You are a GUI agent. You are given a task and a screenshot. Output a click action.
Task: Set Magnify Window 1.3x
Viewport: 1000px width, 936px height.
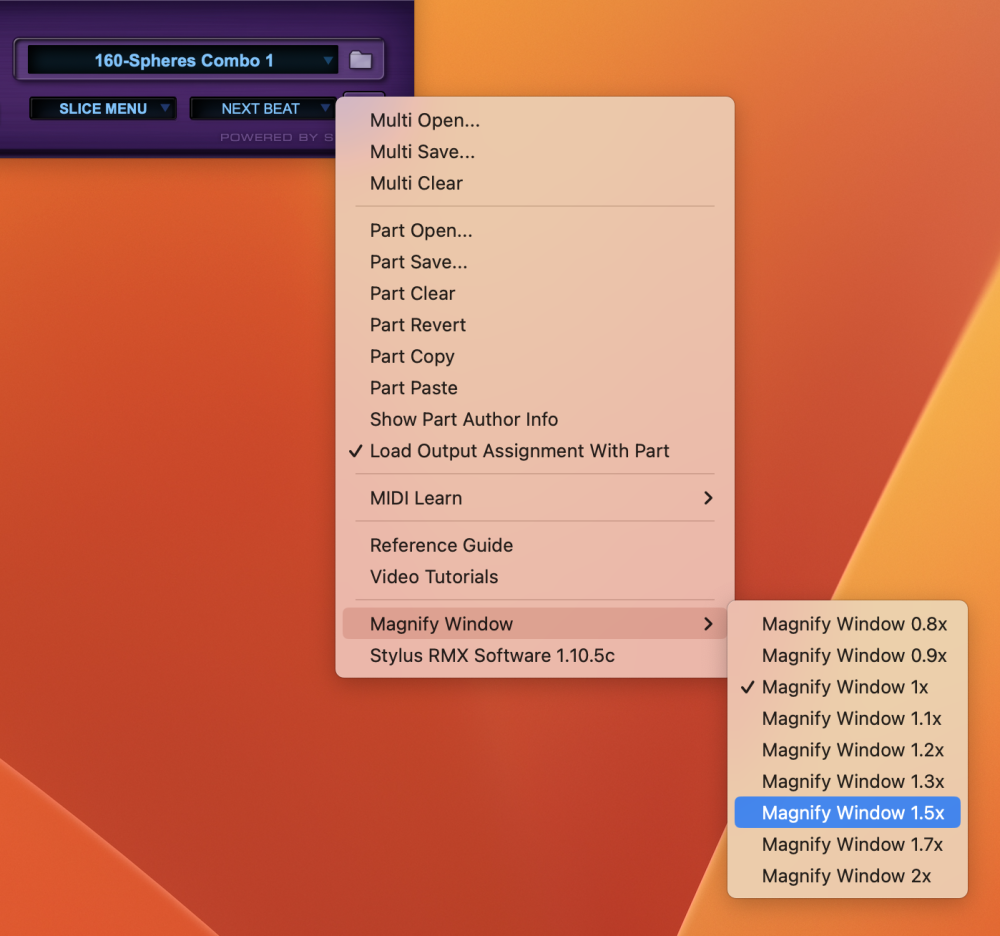pyautogui.click(x=847, y=781)
